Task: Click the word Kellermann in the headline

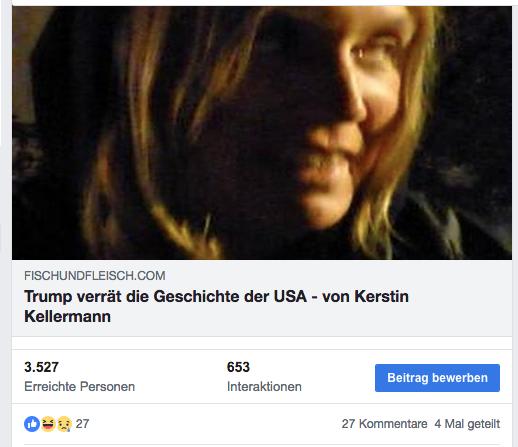Action: point(67,316)
